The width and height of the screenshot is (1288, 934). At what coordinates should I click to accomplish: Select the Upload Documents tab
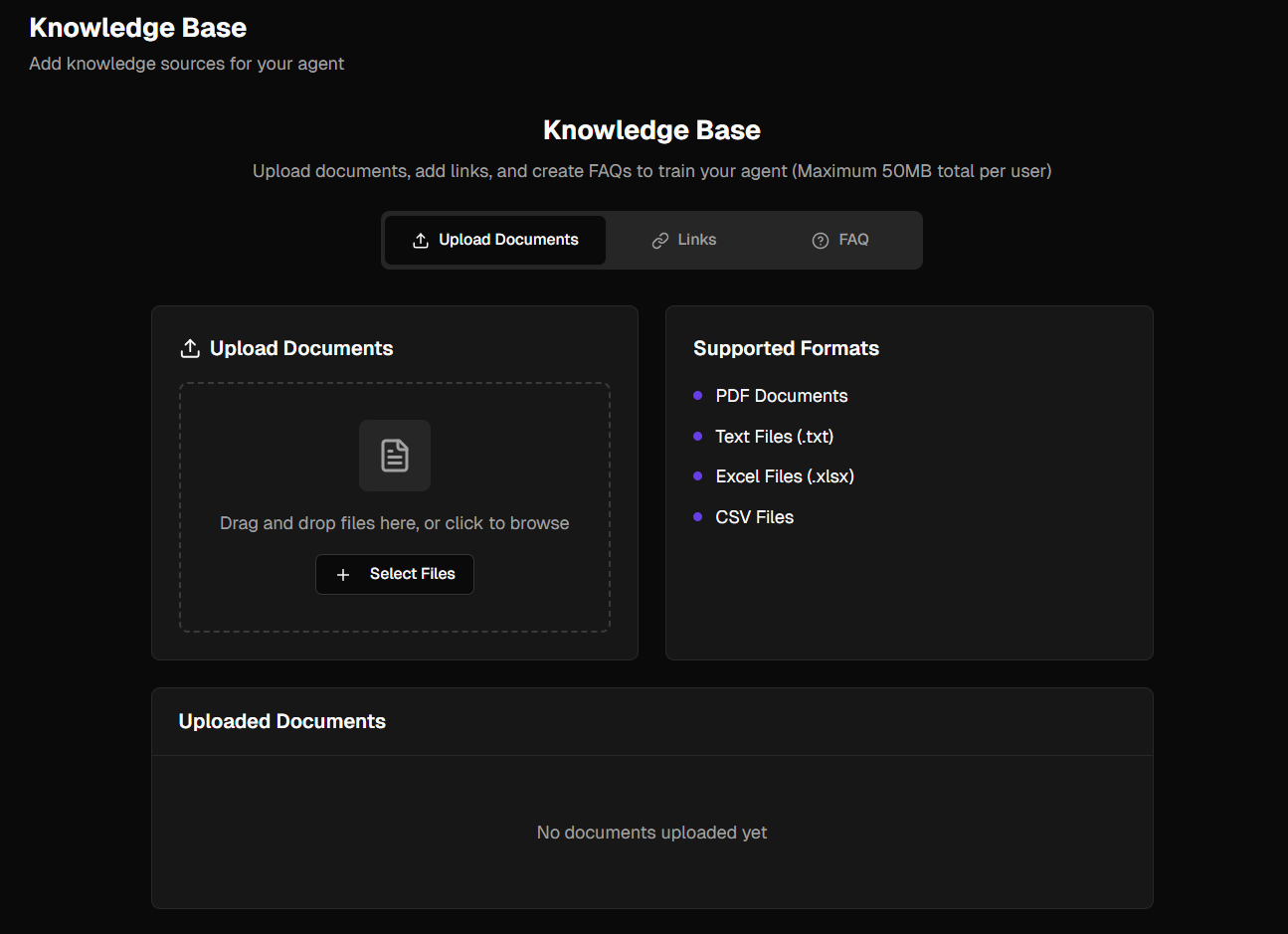(x=495, y=240)
